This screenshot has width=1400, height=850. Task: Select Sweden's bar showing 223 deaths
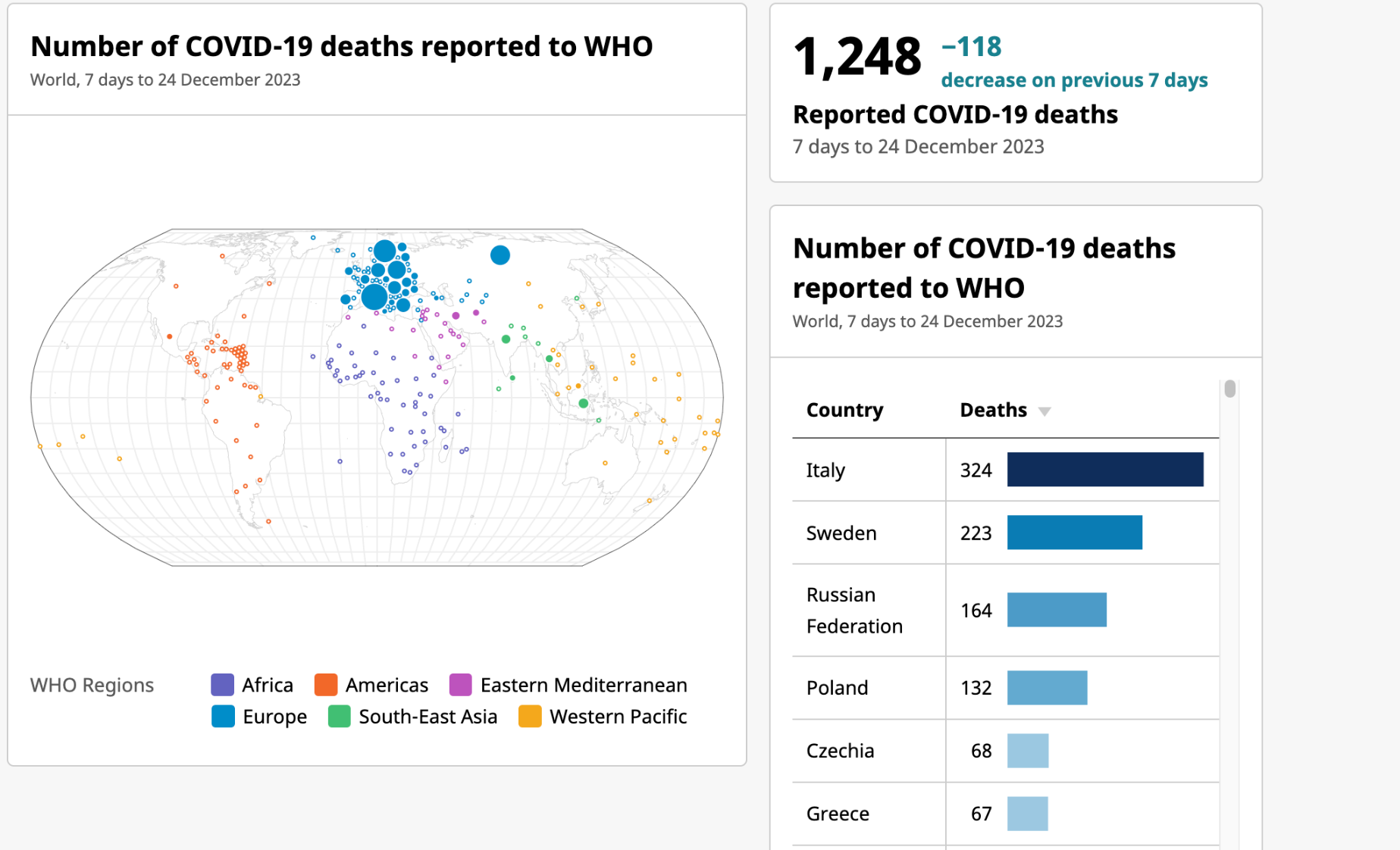[x=1074, y=533]
